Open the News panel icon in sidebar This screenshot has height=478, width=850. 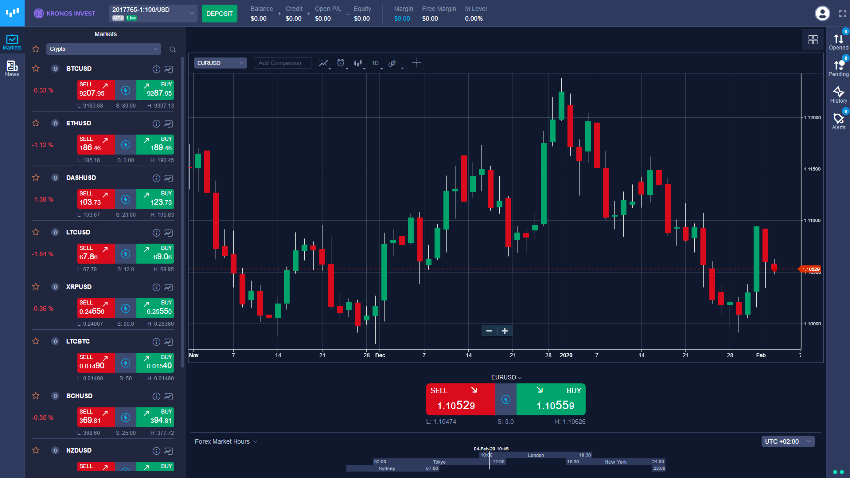(12, 68)
